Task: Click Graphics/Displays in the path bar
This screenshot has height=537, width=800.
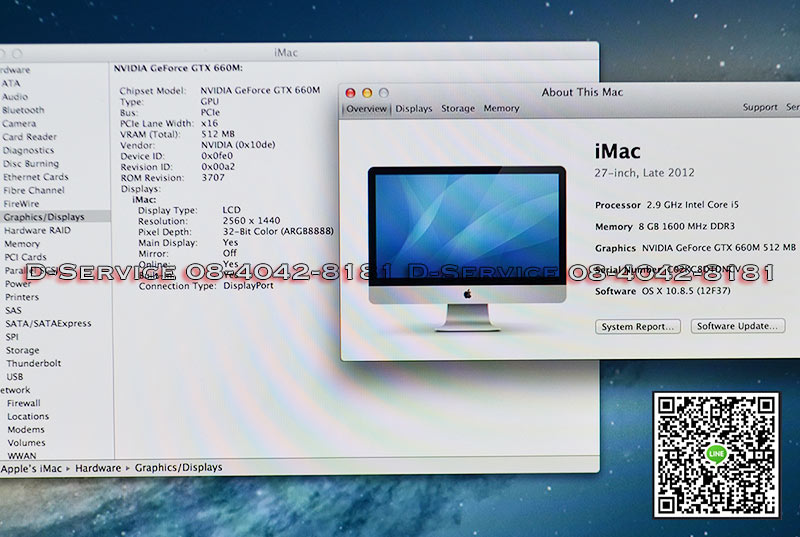Action: coord(179,467)
